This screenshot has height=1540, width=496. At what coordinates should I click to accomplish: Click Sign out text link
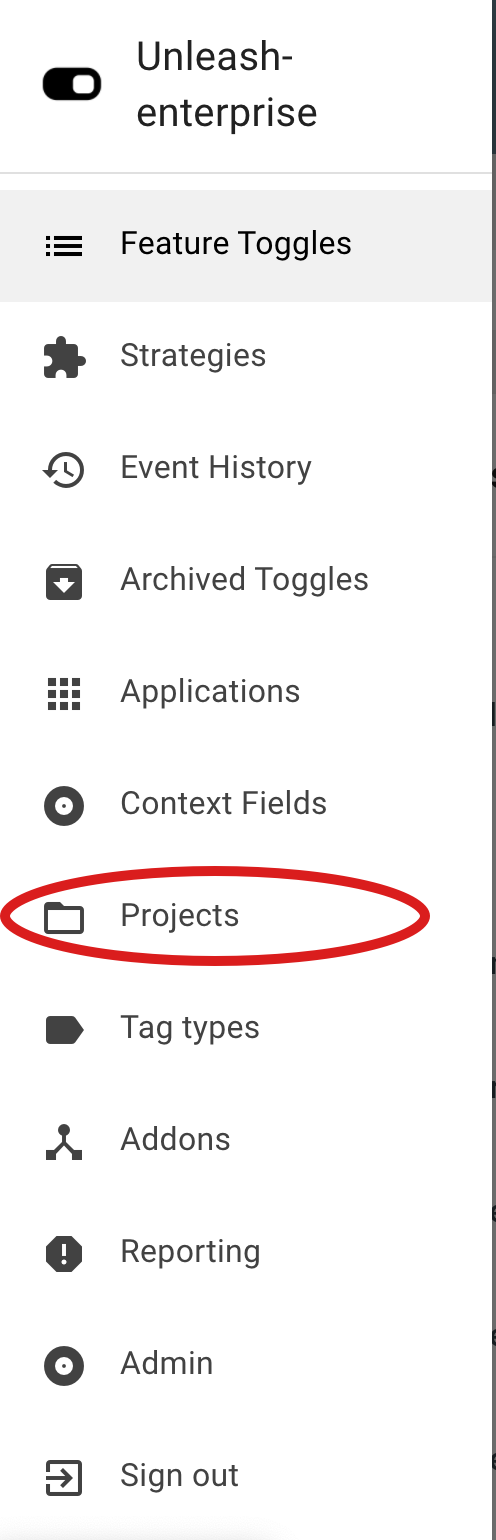coord(180,1476)
